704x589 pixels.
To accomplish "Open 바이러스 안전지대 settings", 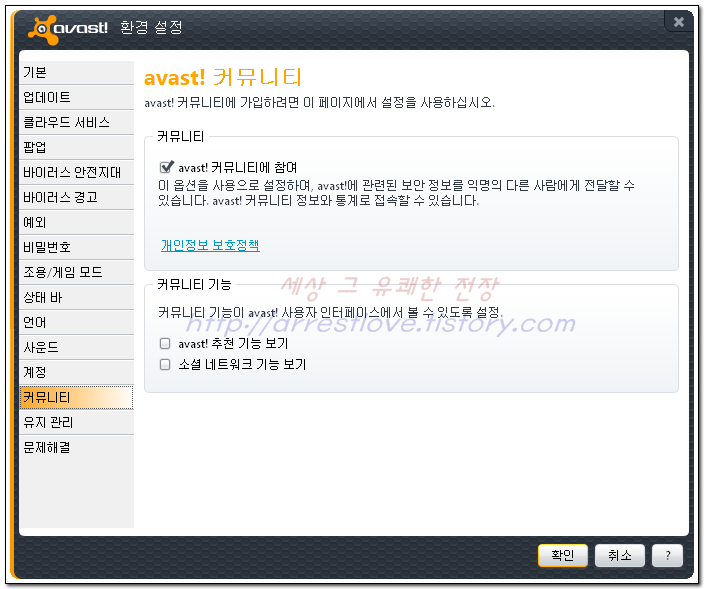I will [76, 172].
